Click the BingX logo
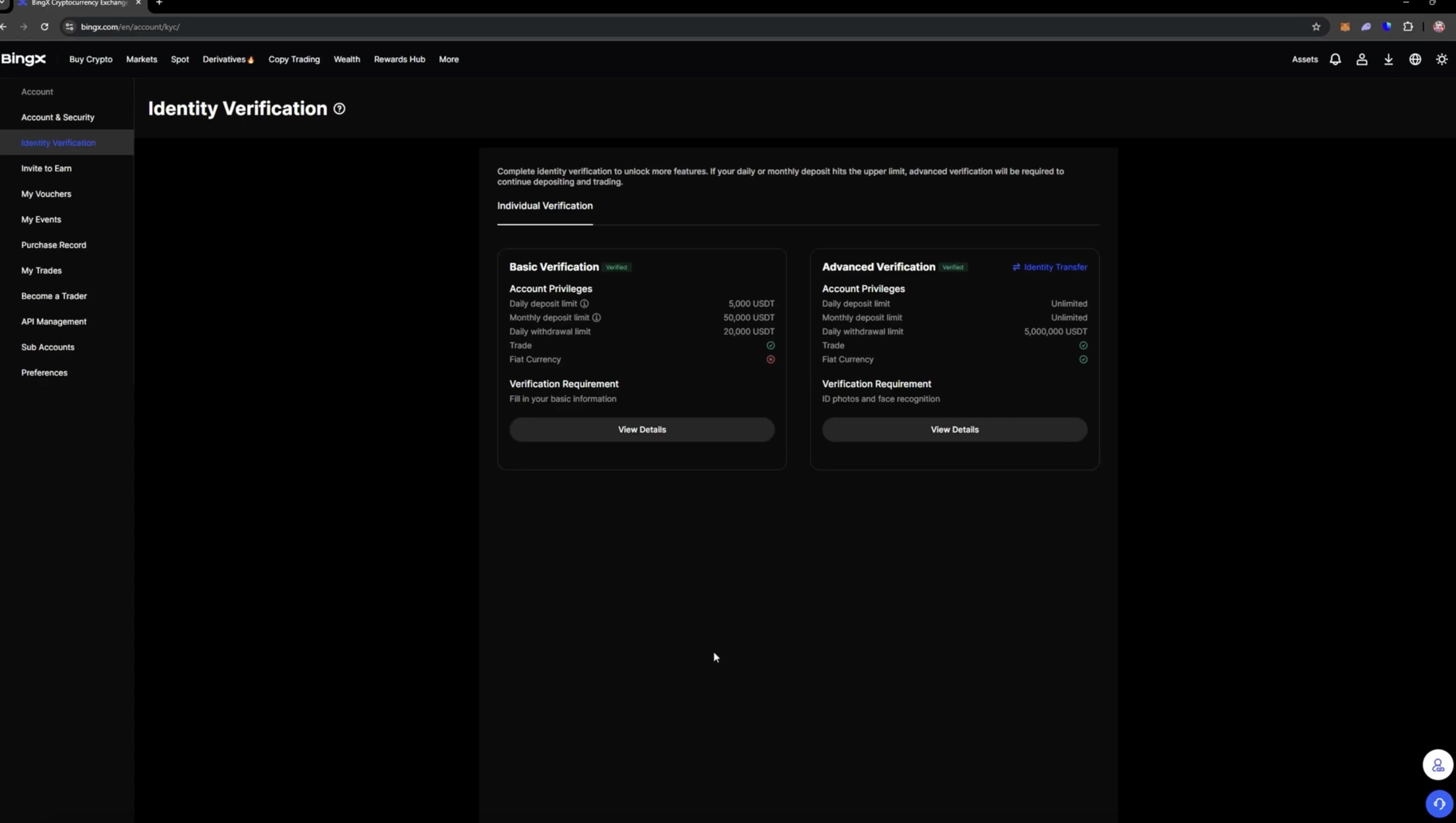Viewport: 1456px width, 823px height. [x=23, y=59]
